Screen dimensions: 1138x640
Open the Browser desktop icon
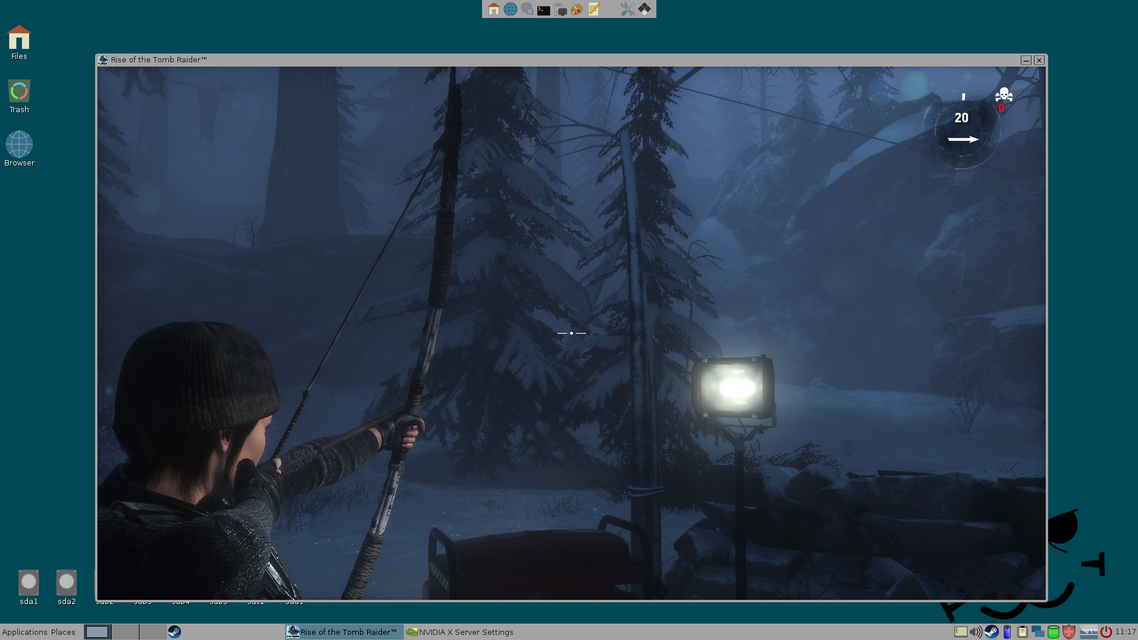click(19, 149)
